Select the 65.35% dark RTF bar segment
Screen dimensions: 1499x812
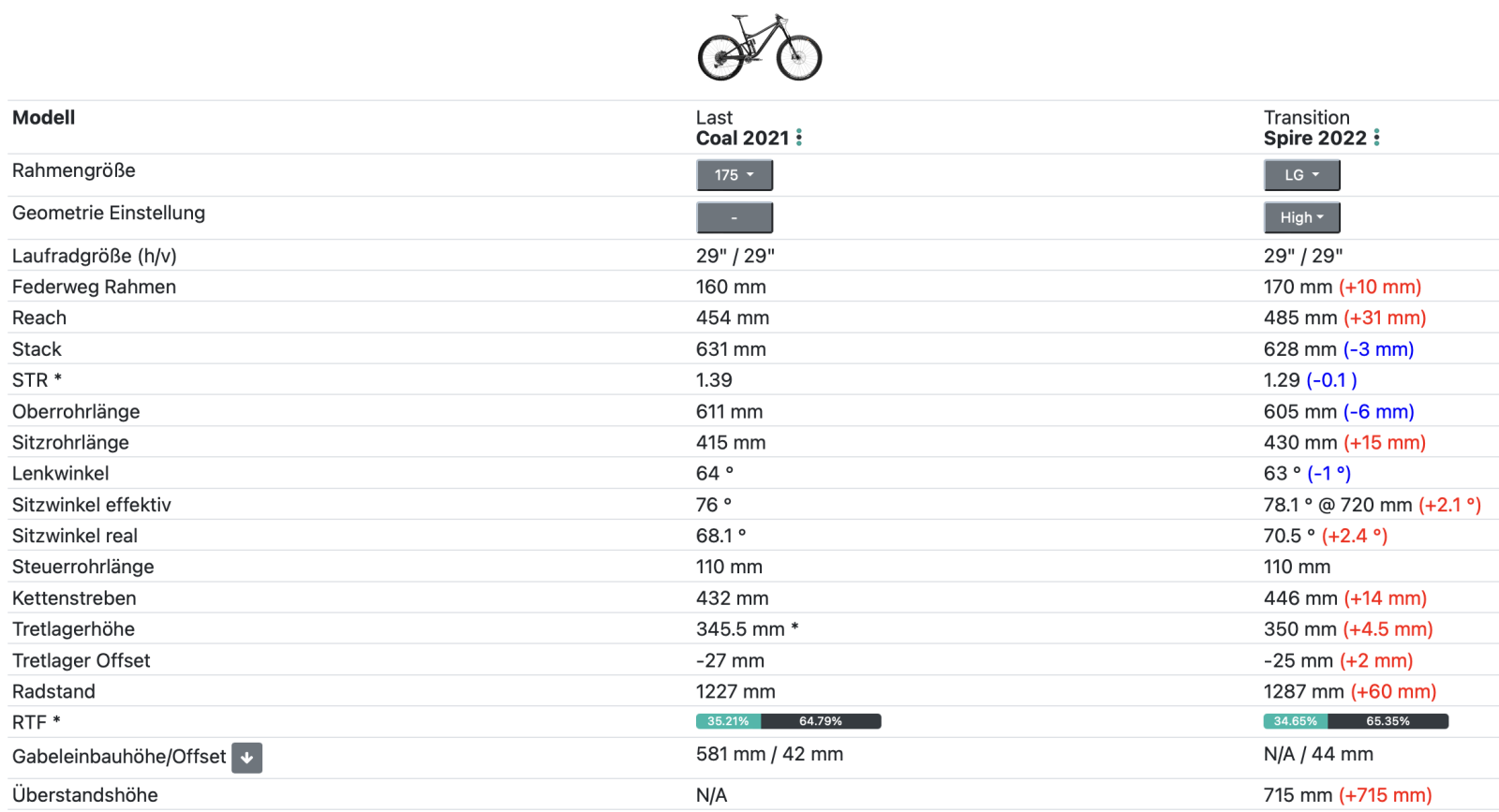pyautogui.click(x=1388, y=721)
